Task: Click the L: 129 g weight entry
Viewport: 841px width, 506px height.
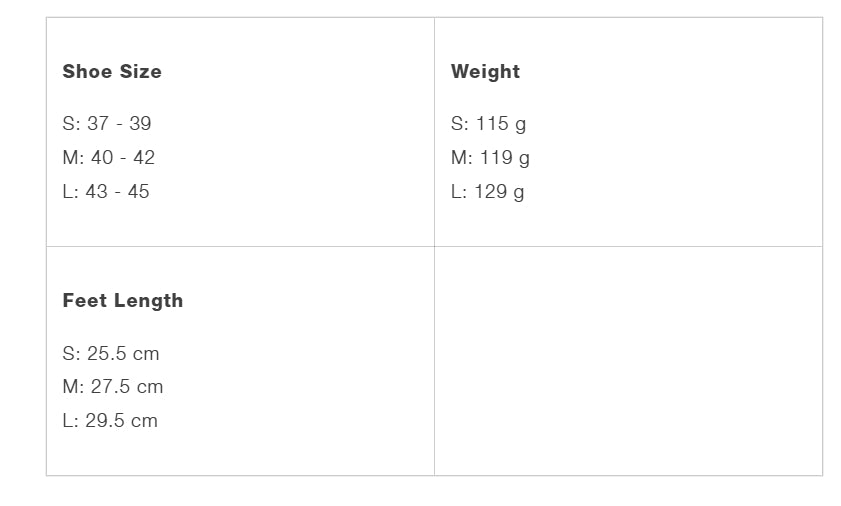Action: click(487, 192)
